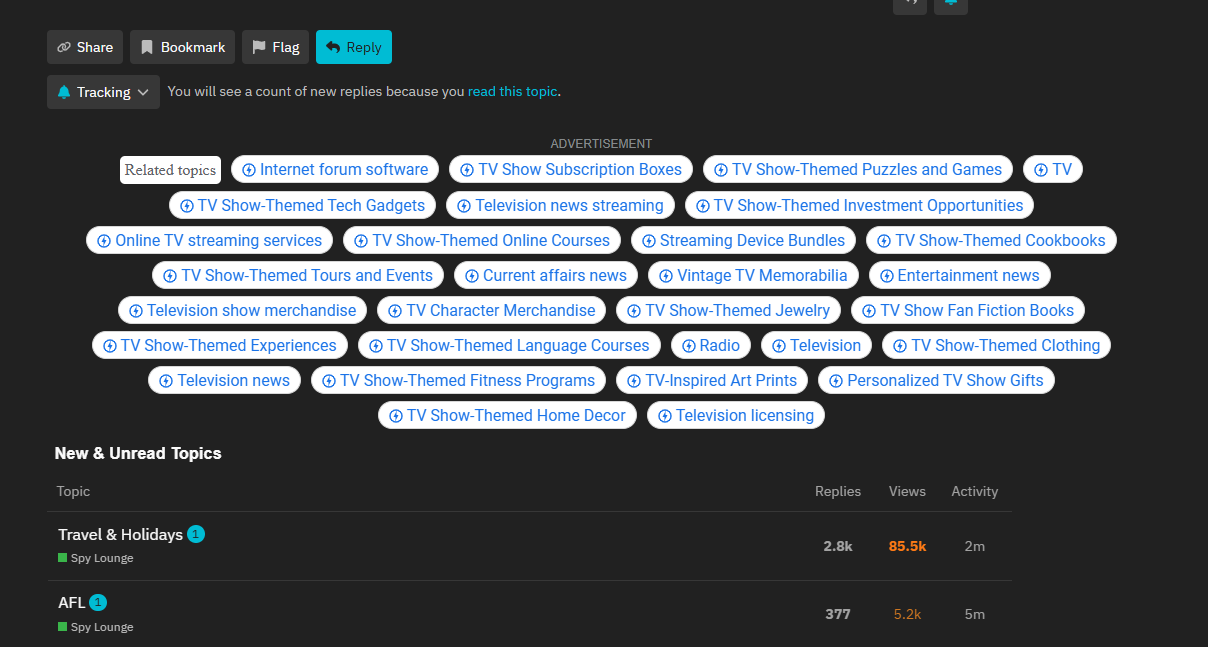Click the Share link button
The image size is (1208, 647).
(84, 47)
